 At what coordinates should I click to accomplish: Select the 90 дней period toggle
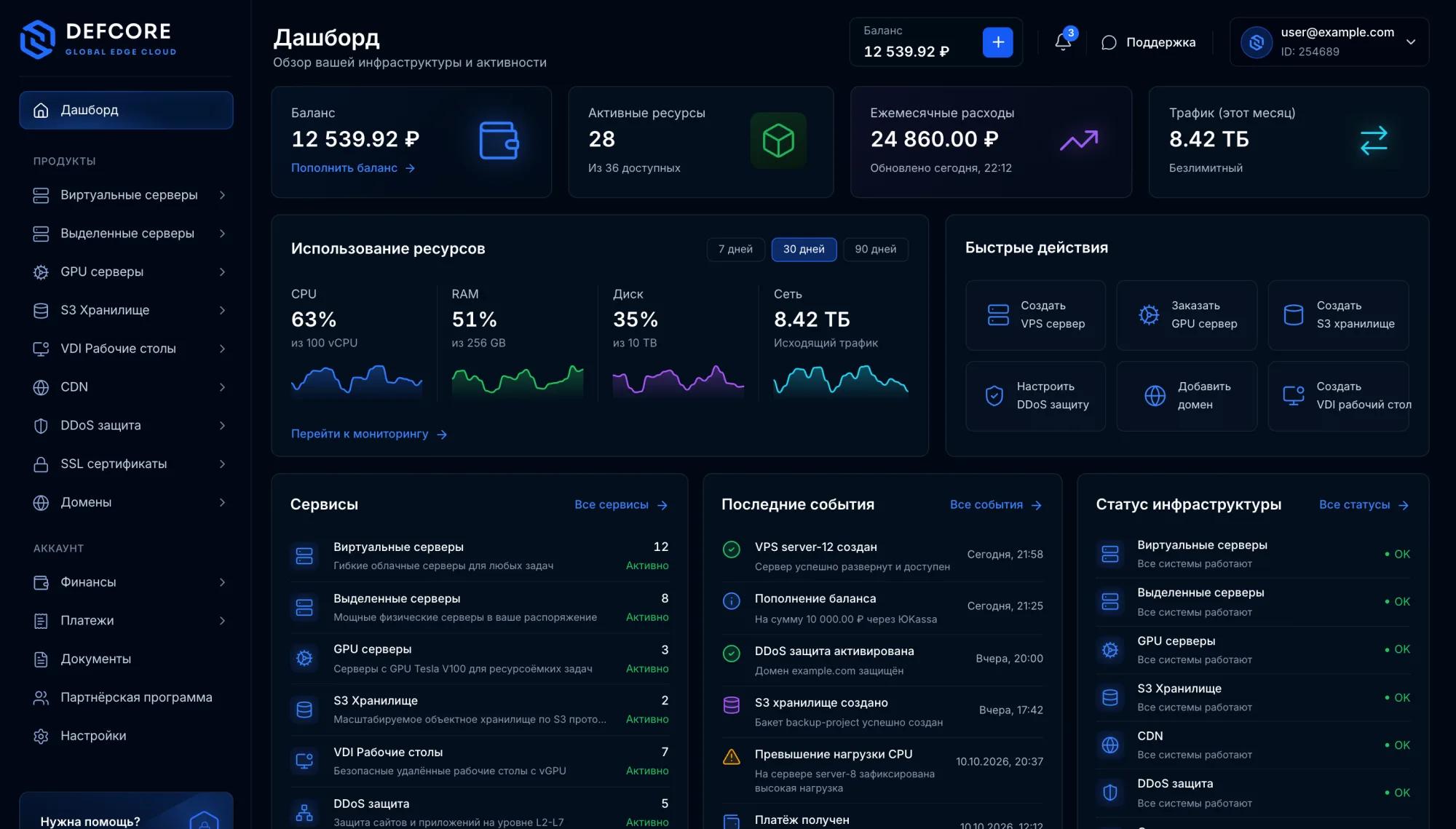875,249
